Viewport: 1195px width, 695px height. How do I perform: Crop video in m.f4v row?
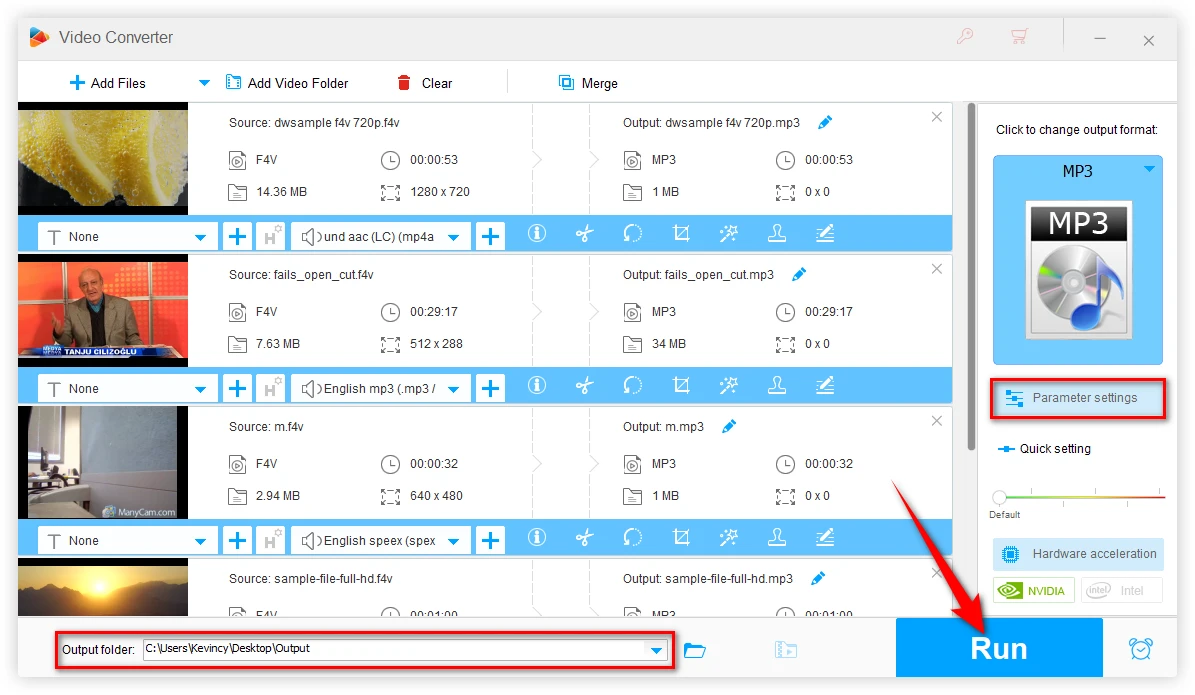tap(681, 537)
